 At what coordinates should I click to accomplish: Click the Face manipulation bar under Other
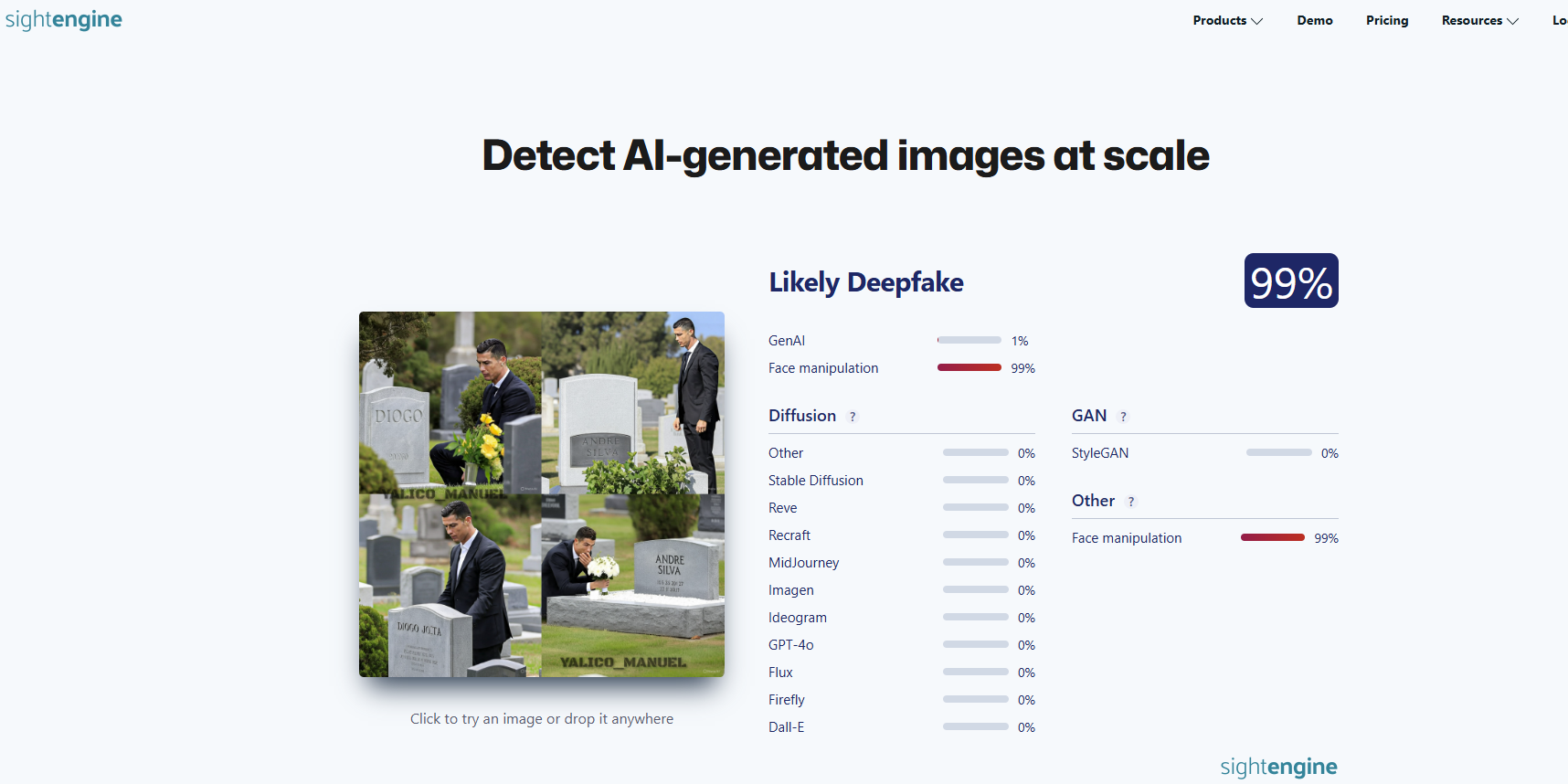[1272, 537]
